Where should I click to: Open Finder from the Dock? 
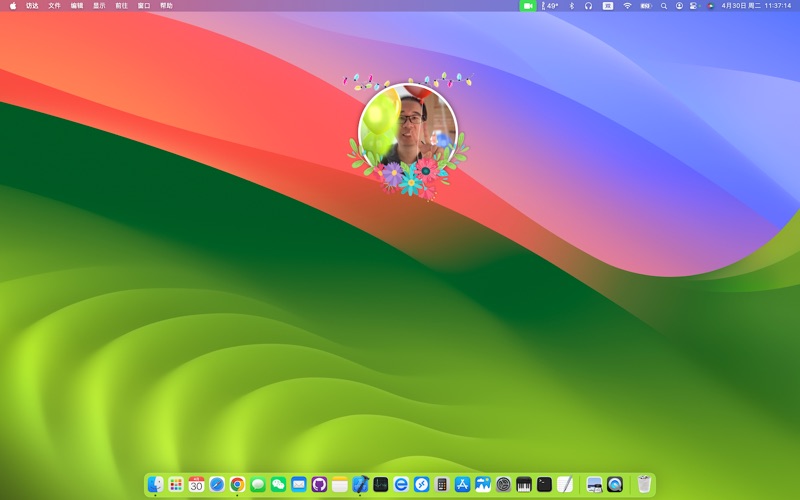tap(155, 485)
